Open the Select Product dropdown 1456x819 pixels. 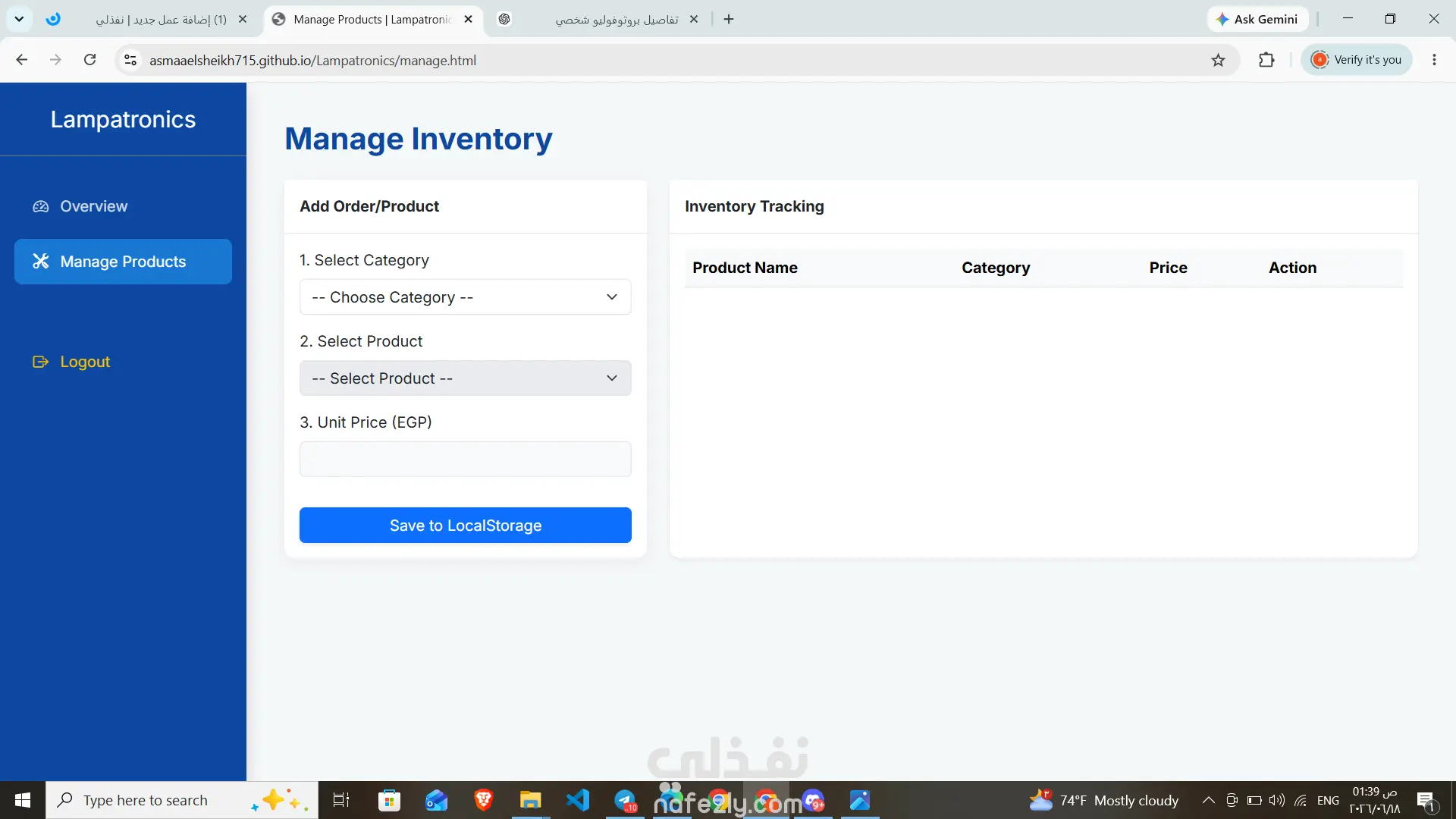tap(465, 378)
